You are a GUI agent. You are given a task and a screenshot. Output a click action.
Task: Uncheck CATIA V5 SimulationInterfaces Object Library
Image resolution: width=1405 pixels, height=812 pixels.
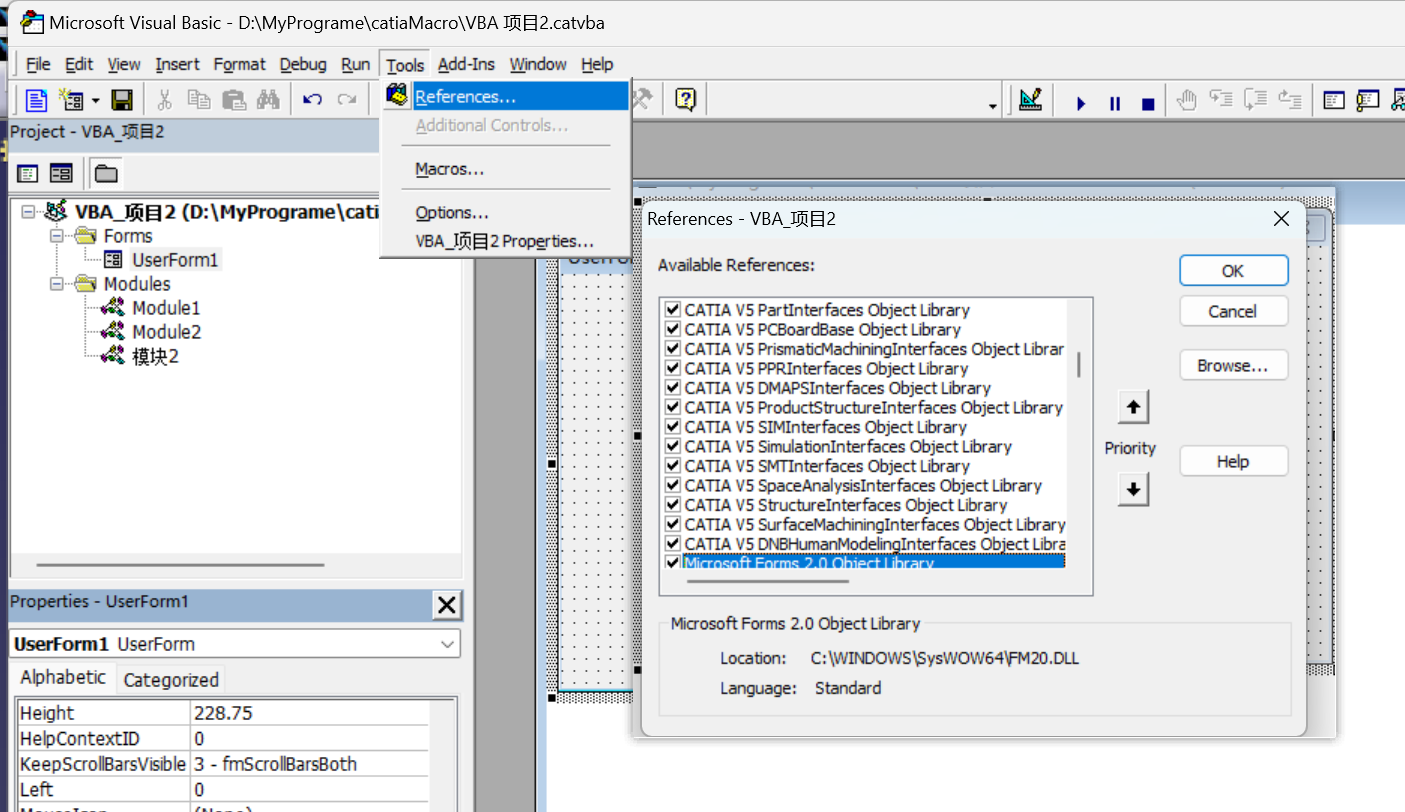click(673, 446)
